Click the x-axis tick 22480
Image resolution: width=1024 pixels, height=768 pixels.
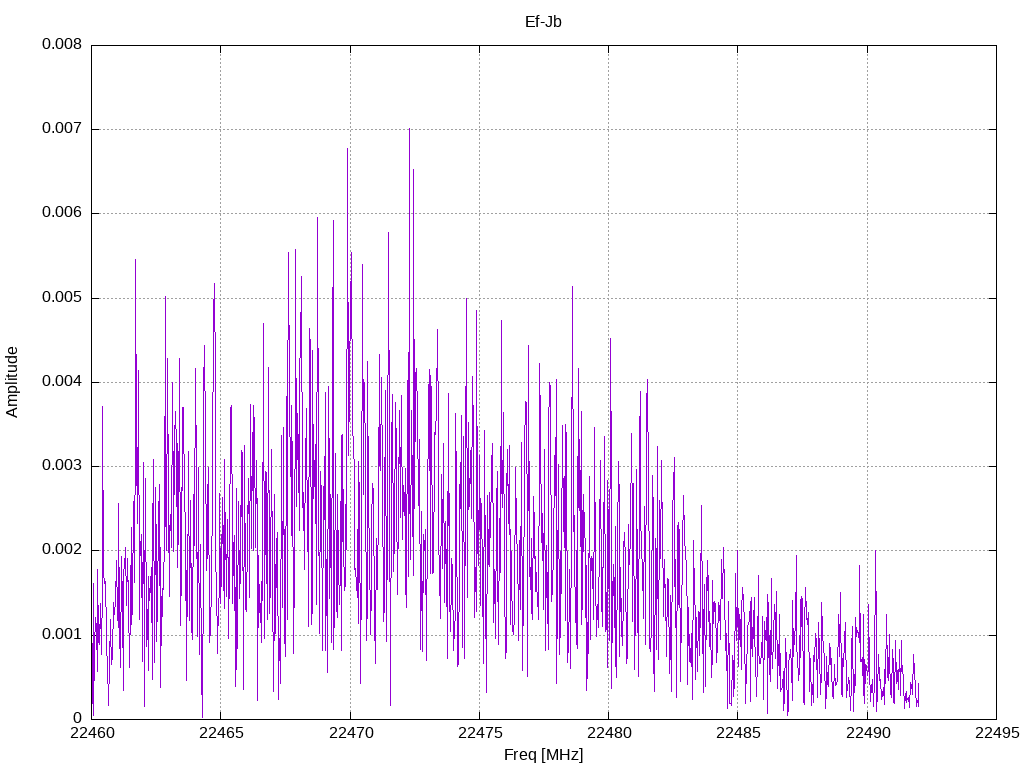[609, 733]
